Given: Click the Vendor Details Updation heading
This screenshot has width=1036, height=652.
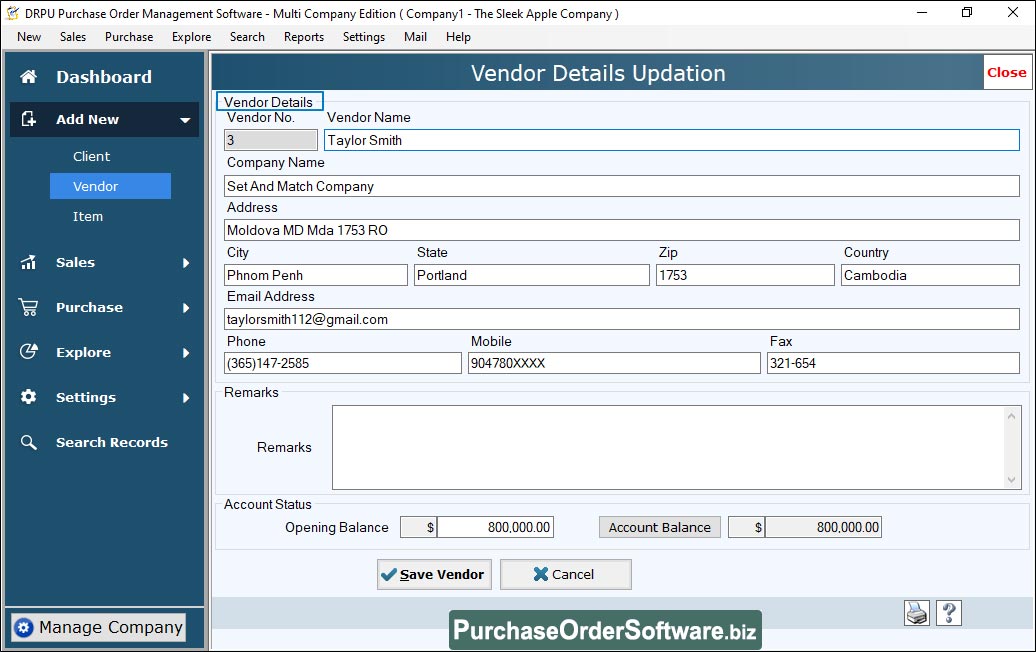Looking at the screenshot, I should point(598,73).
